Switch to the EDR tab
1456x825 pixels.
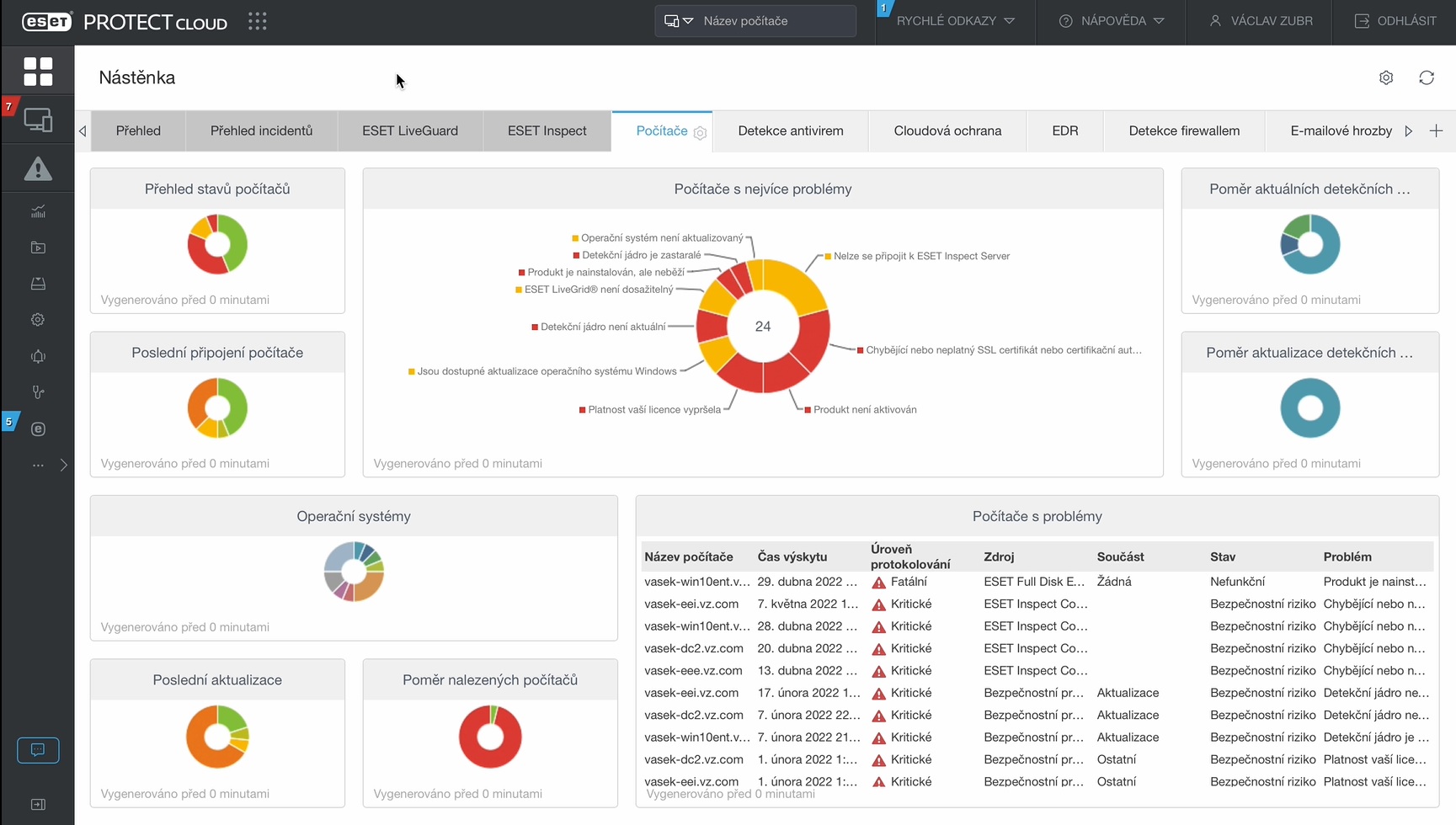(1065, 130)
